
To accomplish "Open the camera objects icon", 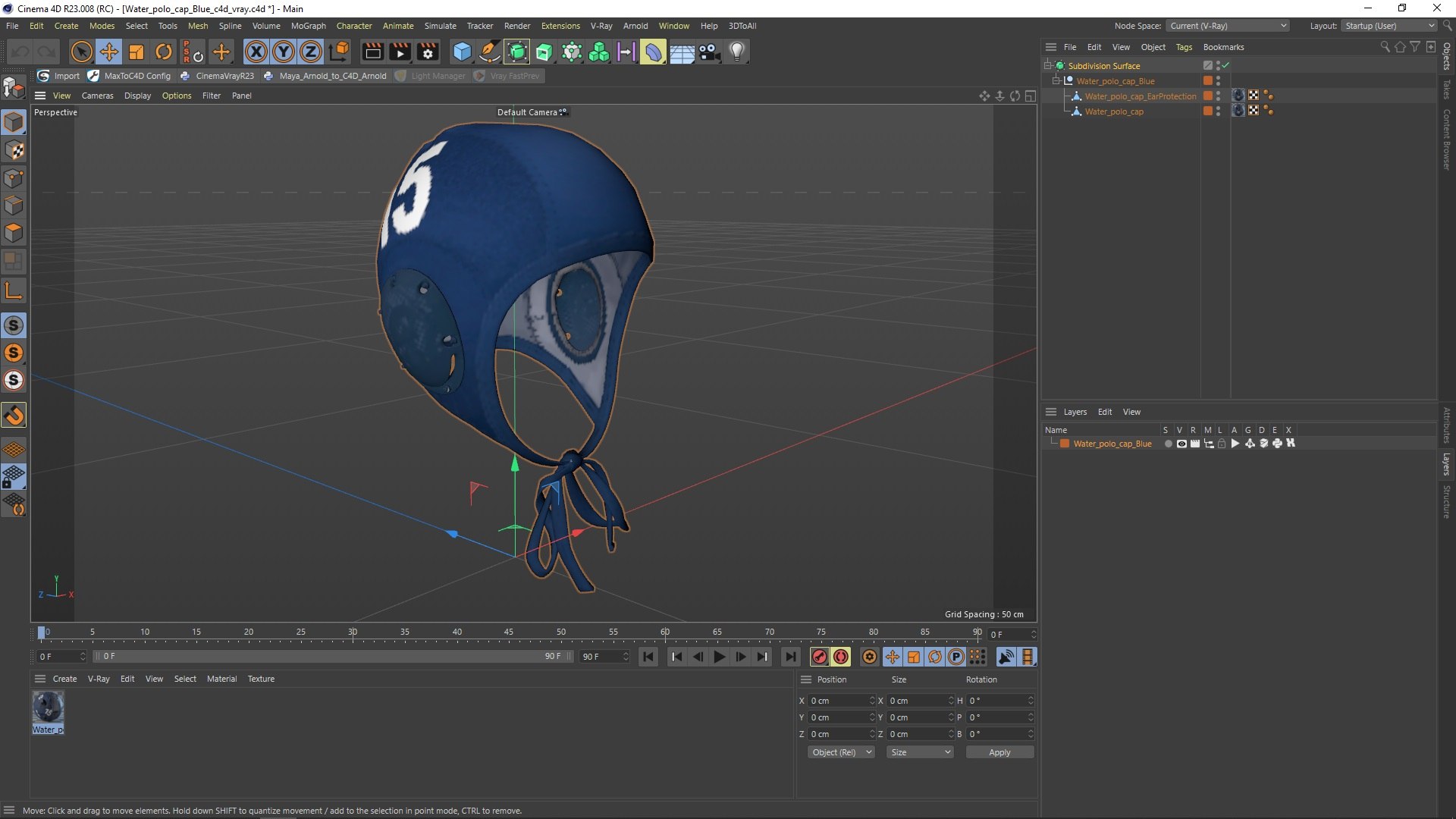I will (x=709, y=52).
